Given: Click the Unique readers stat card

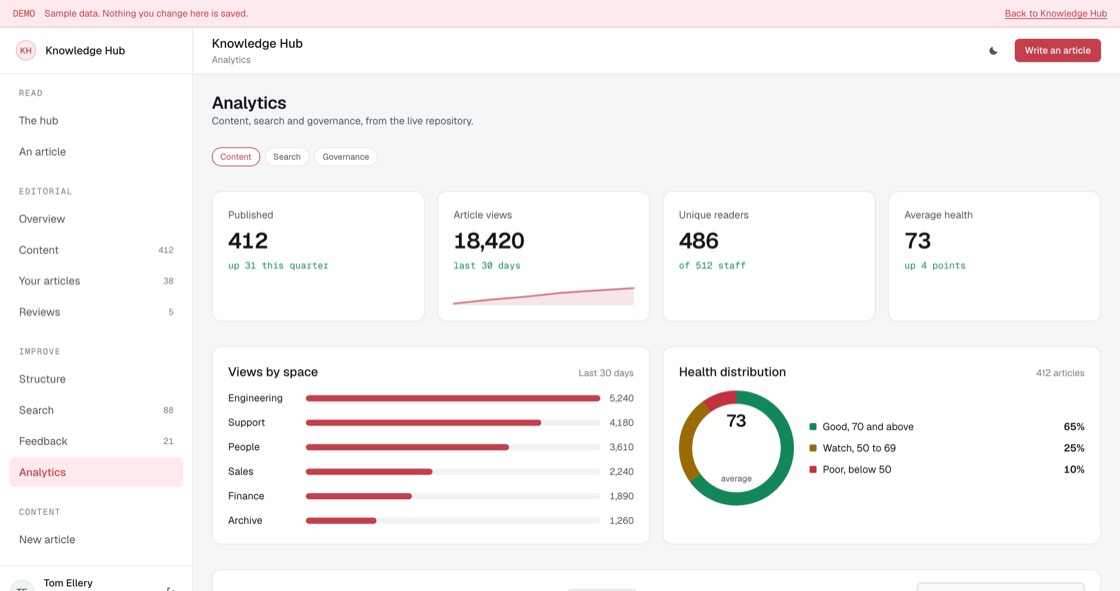Looking at the screenshot, I should point(769,256).
